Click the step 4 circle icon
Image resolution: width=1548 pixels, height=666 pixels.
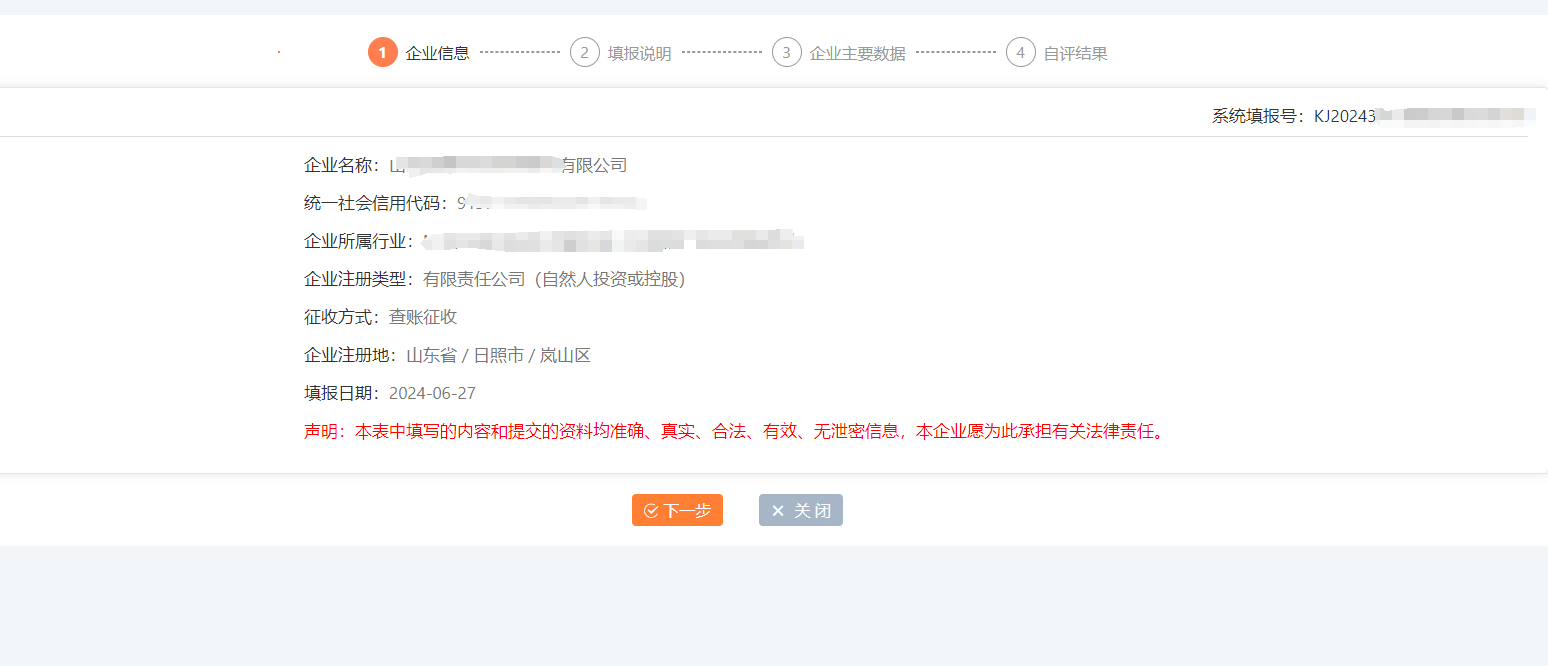point(1020,52)
